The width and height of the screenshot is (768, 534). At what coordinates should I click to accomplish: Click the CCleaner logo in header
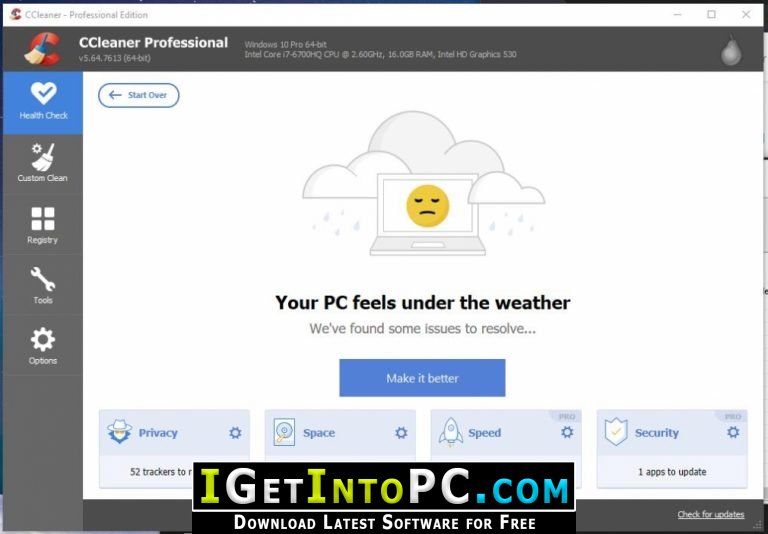pos(43,49)
